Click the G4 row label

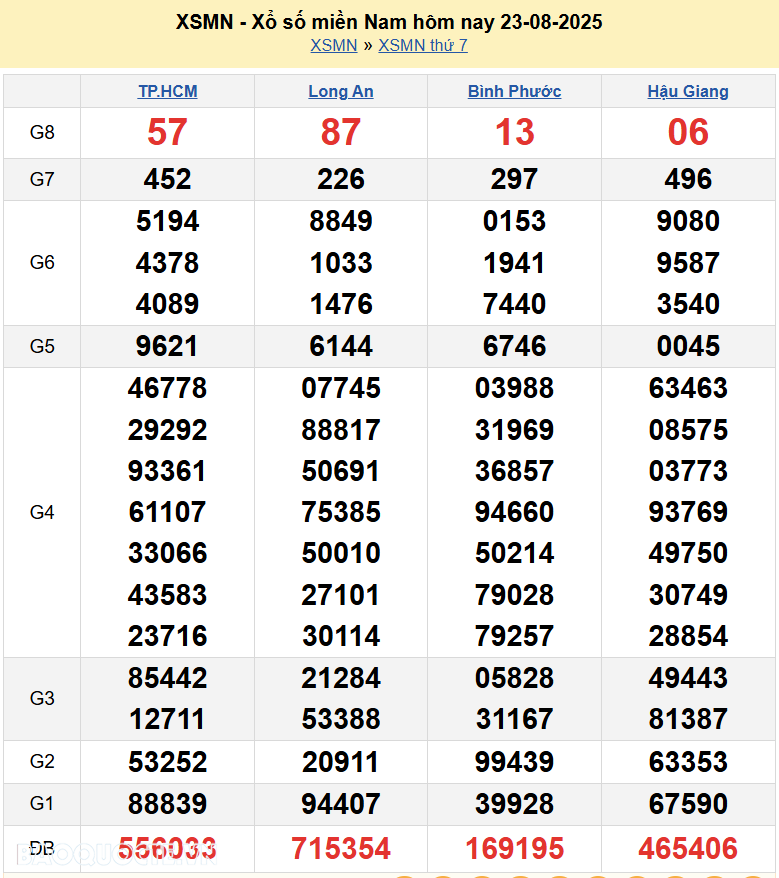point(42,512)
